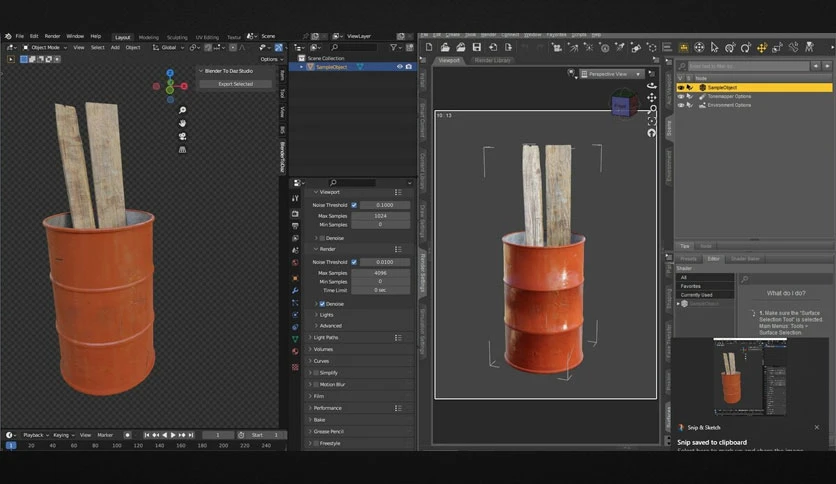Switch perspective/orthographic grid gizmo in Blender
The width and height of the screenshot is (836, 484).
(x=182, y=150)
